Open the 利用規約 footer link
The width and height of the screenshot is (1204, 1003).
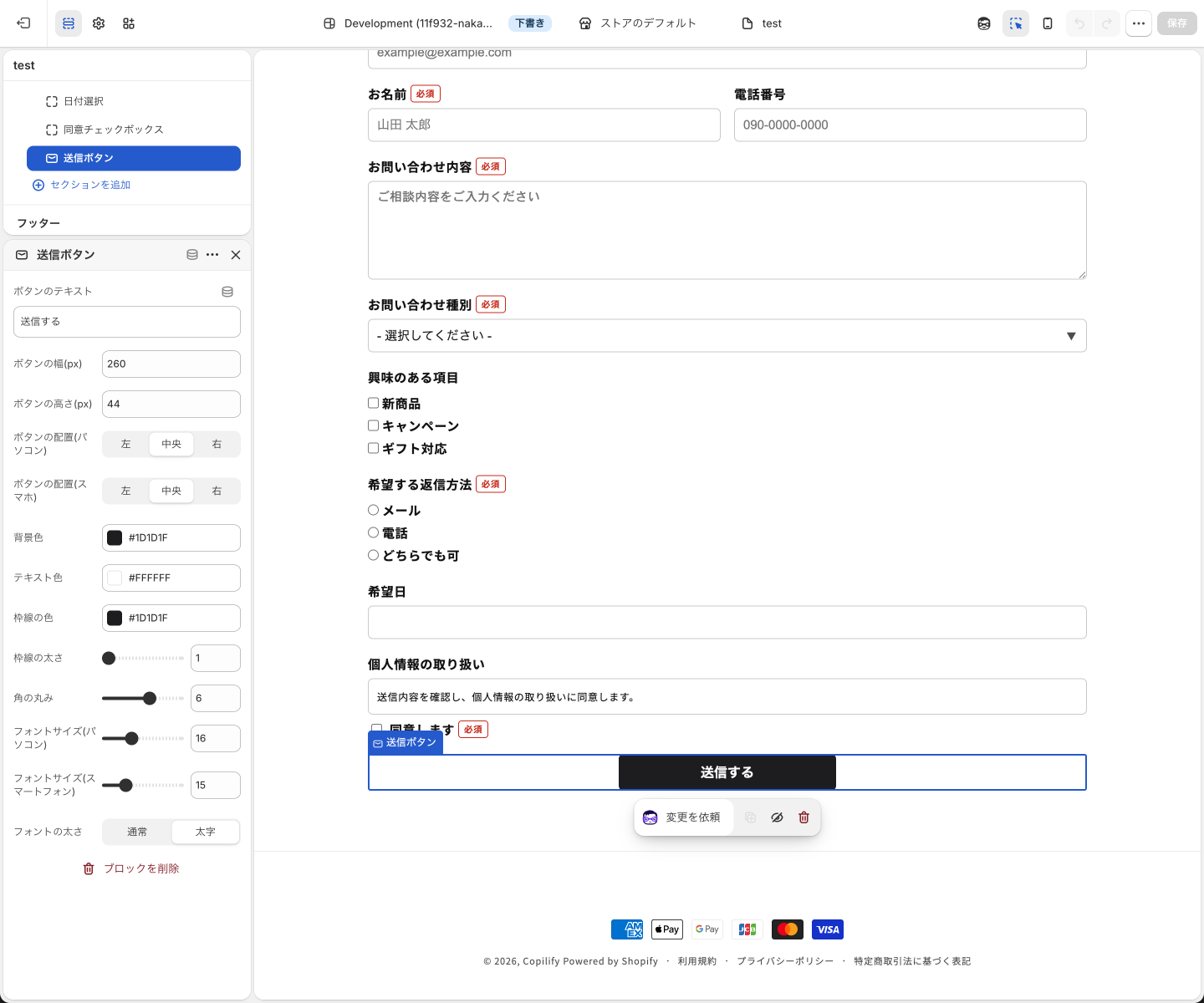[x=697, y=961]
